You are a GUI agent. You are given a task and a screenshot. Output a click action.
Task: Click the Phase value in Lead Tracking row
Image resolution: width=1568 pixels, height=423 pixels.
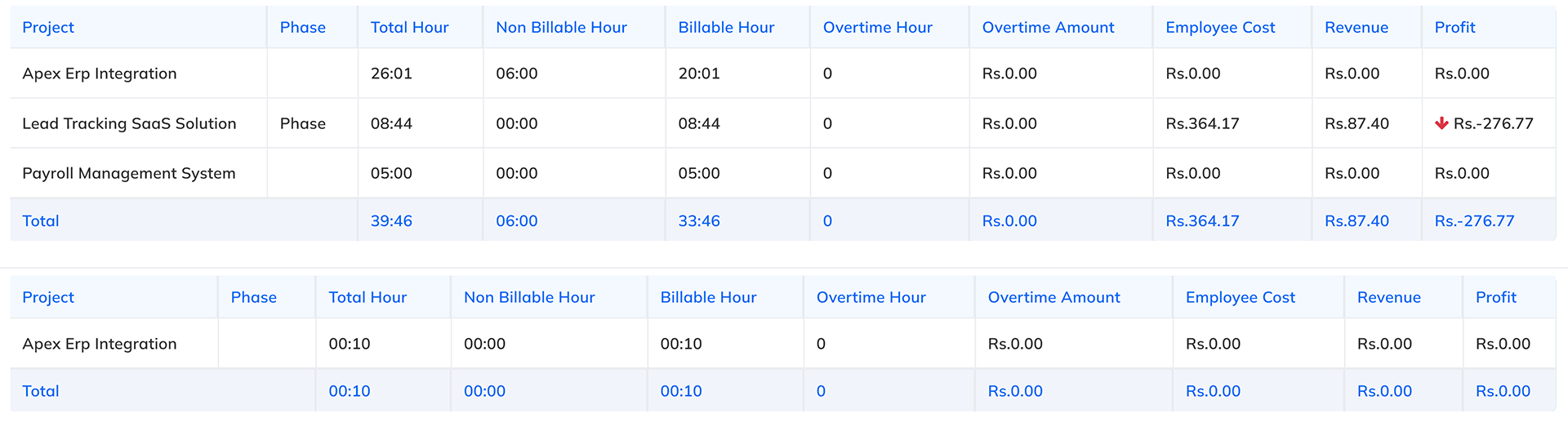pos(302,123)
